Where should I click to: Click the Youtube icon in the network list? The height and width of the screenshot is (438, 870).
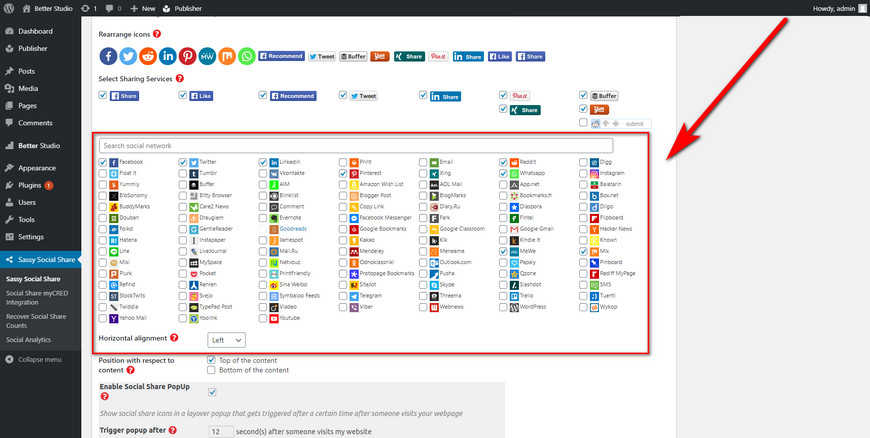click(274, 318)
